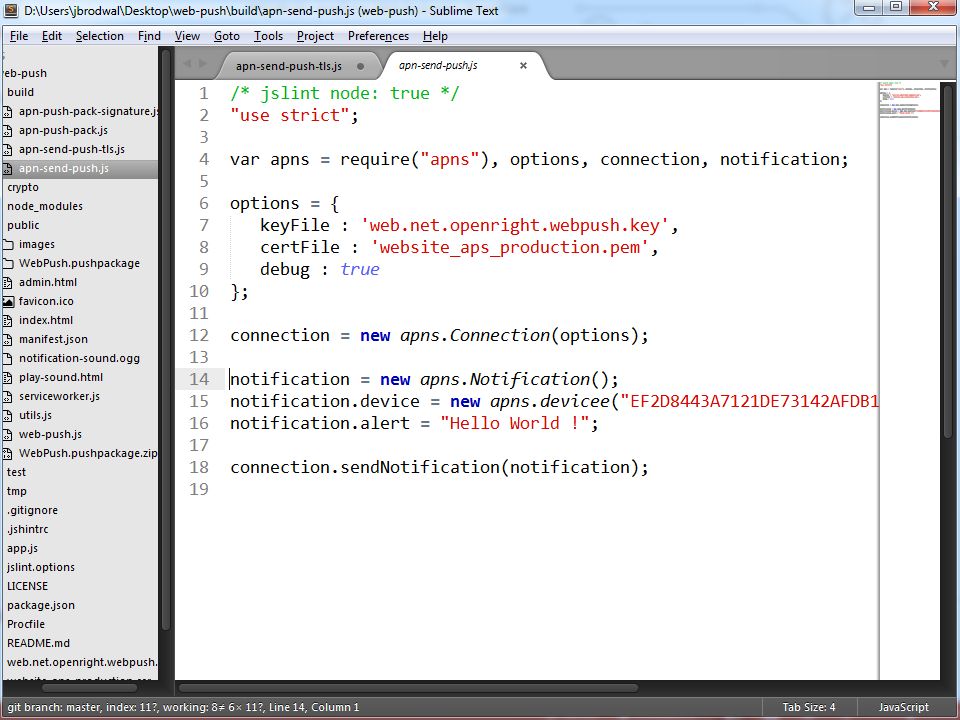960x720 pixels.
Task: Collapse the public folder
Action: (x=23, y=225)
